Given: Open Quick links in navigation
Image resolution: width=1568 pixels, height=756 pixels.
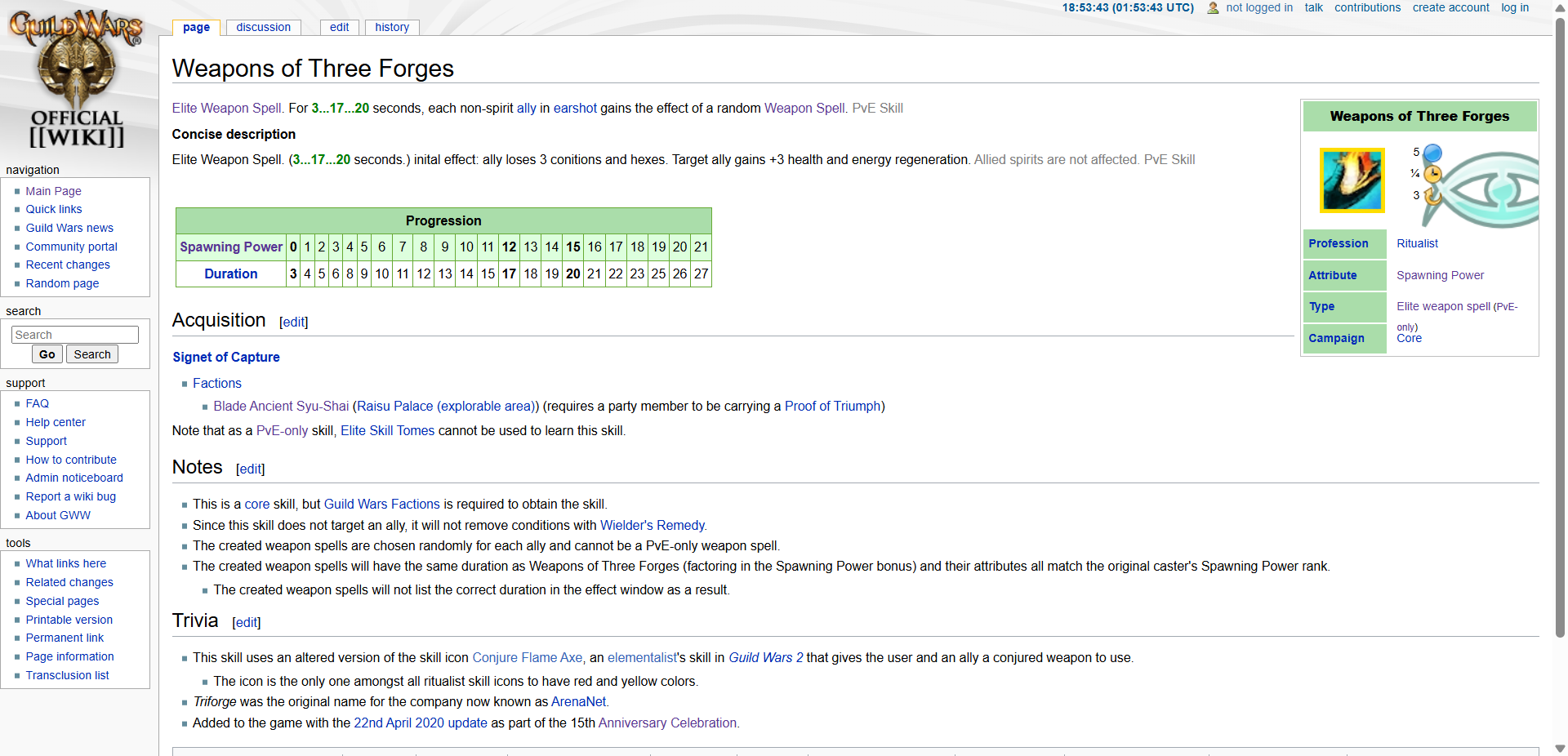Looking at the screenshot, I should [x=54, y=209].
